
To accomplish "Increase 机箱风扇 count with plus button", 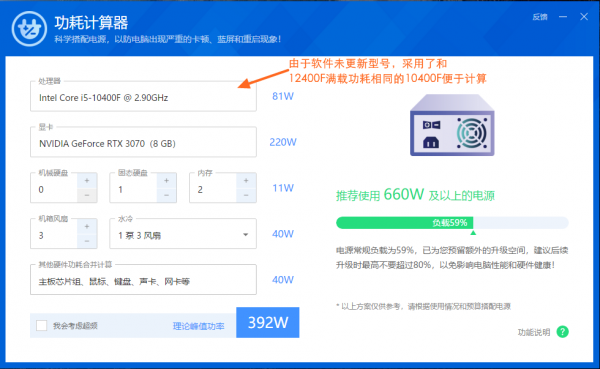I will [x=87, y=227].
